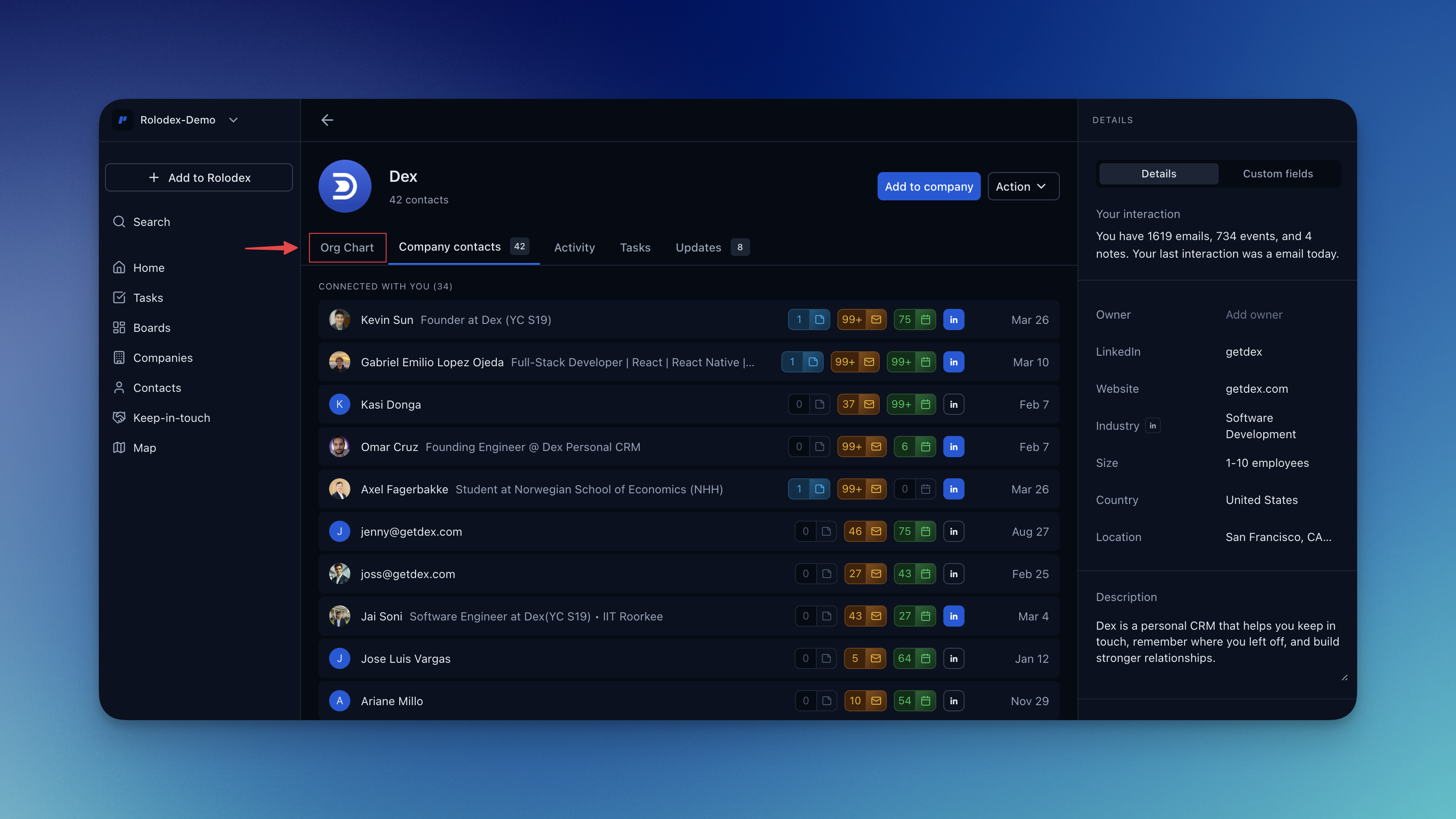The height and width of the screenshot is (819, 1456).
Task: Open Jose Luis Vargas's contact row
Action: [x=689, y=659]
